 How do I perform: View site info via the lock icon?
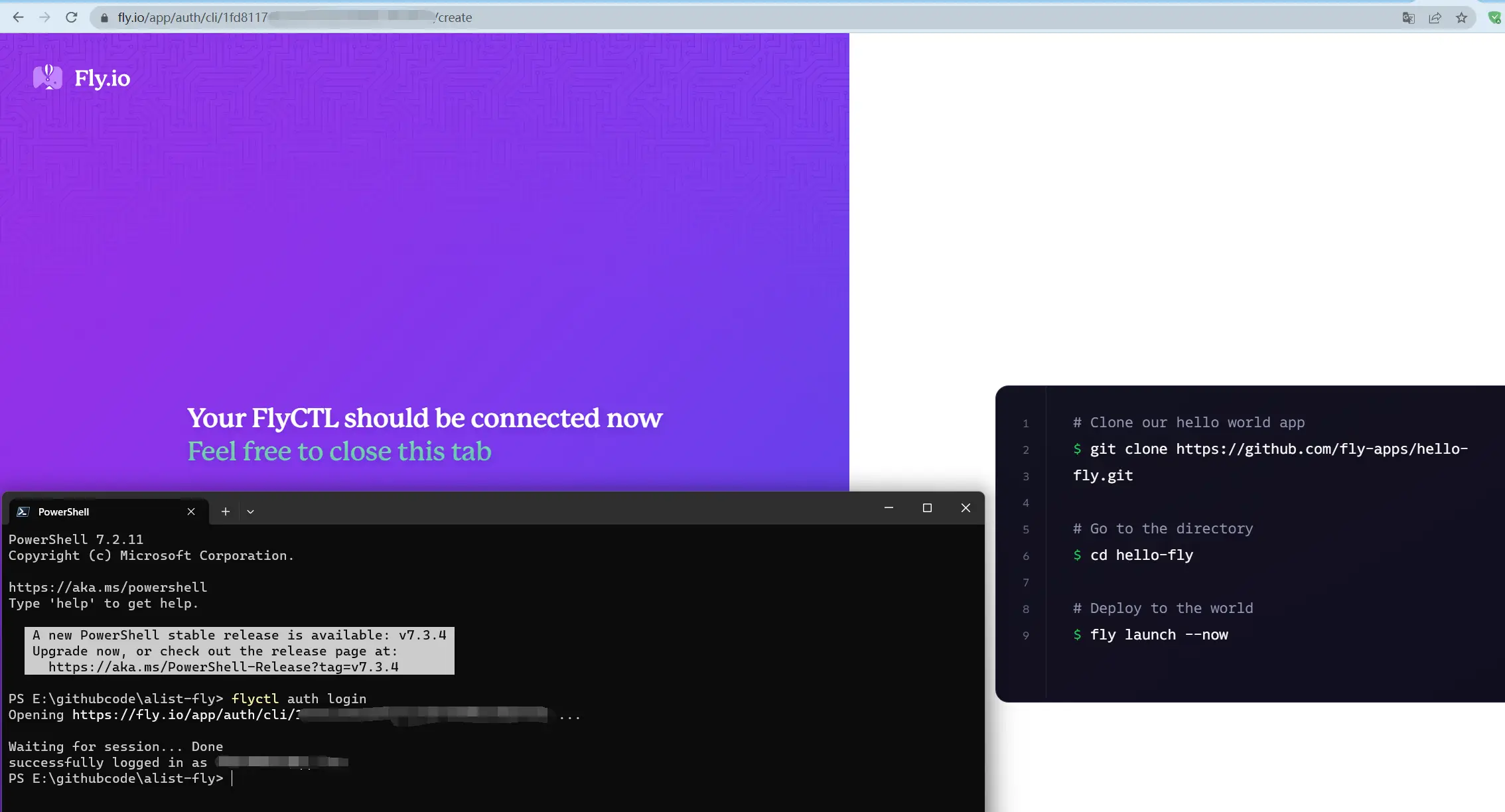coord(104,18)
